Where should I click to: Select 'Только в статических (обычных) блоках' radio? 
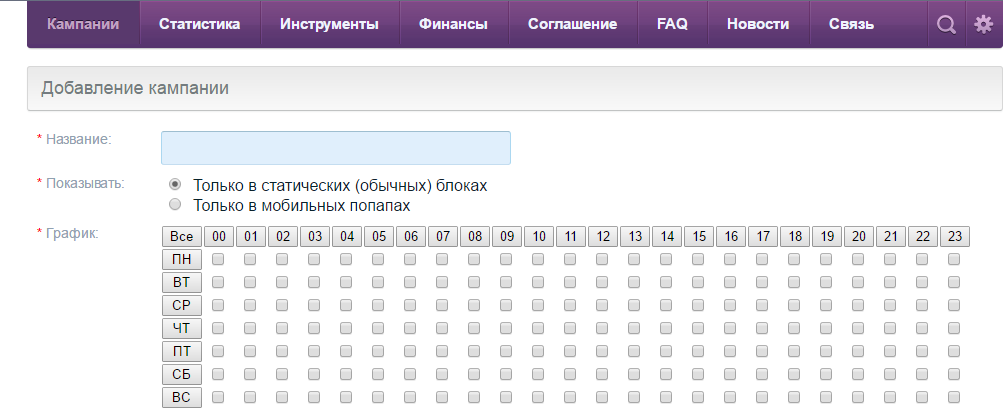[x=175, y=184]
